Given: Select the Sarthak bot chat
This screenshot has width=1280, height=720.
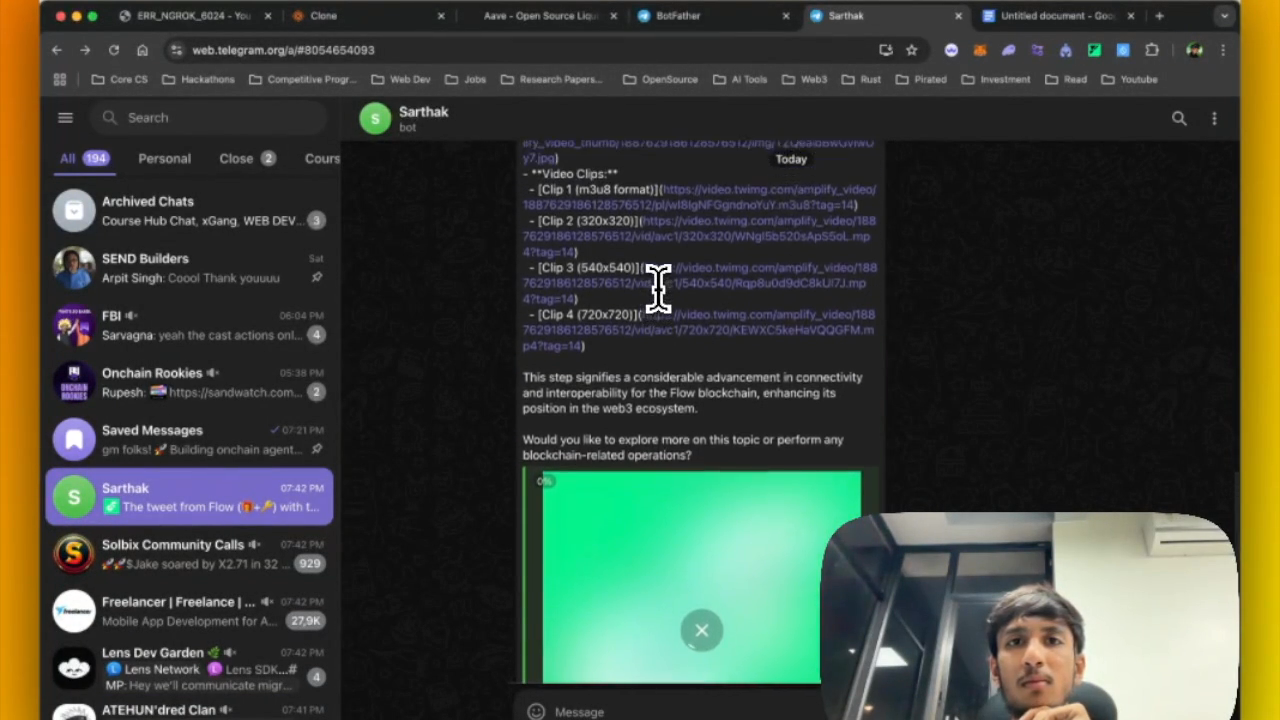Looking at the screenshot, I should (189, 496).
